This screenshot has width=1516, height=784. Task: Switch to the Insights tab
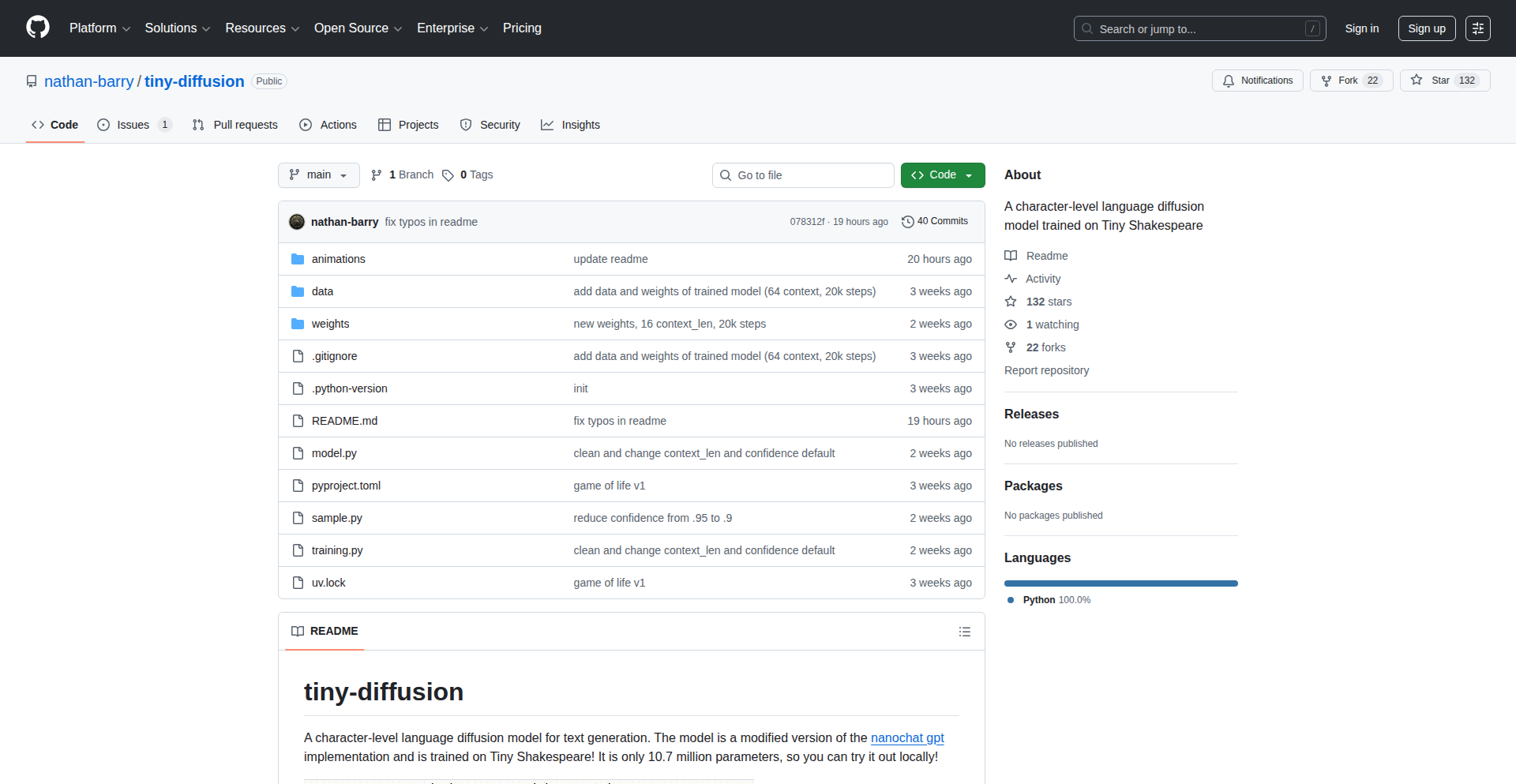click(x=570, y=125)
